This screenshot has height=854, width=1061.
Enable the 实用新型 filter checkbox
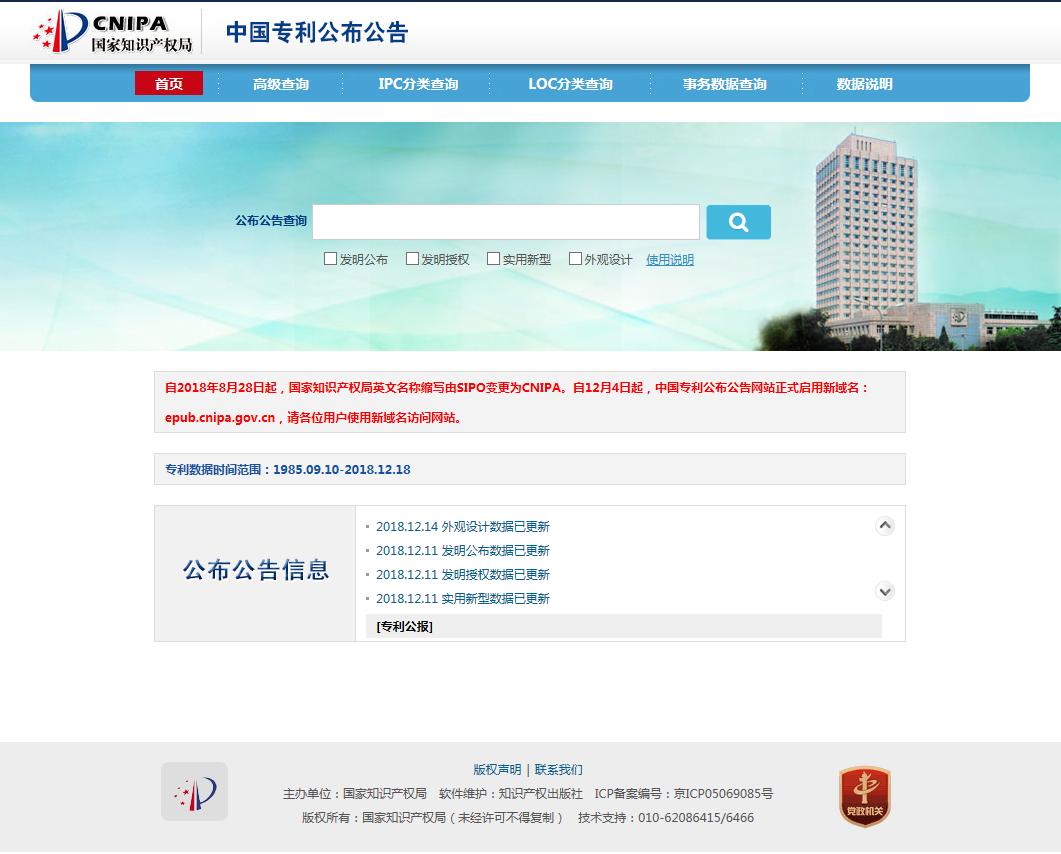point(492,258)
